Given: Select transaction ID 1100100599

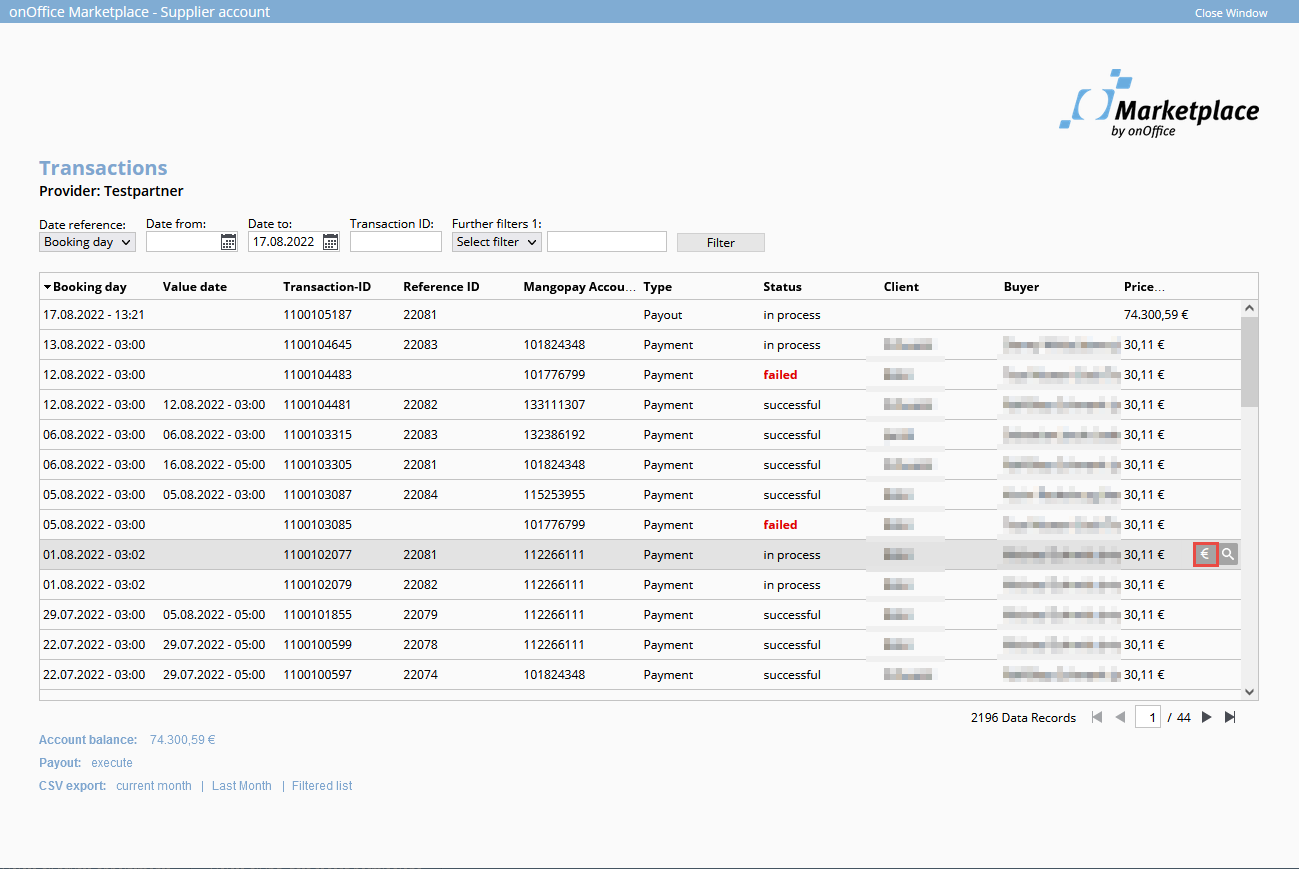Looking at the screenshot, I should [318, 645].
